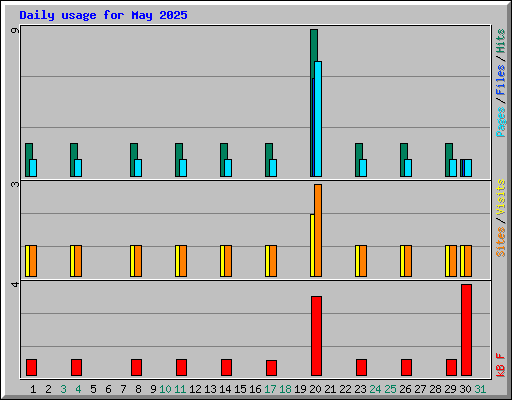The width and height of the screenshot is (512, 400).
Task: Click the y-axis value 3
Action: (x=15, y=184)
